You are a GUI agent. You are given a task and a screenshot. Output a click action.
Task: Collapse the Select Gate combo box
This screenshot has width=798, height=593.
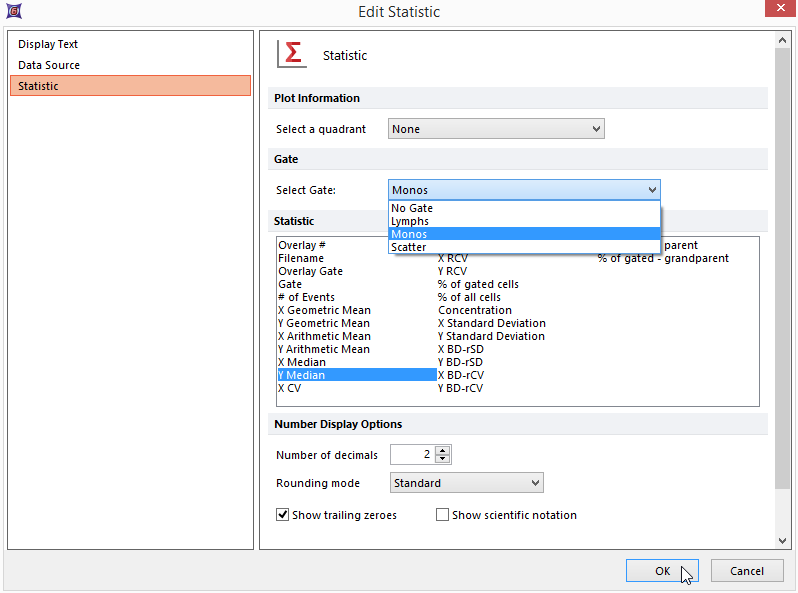[x=652, y=190]
